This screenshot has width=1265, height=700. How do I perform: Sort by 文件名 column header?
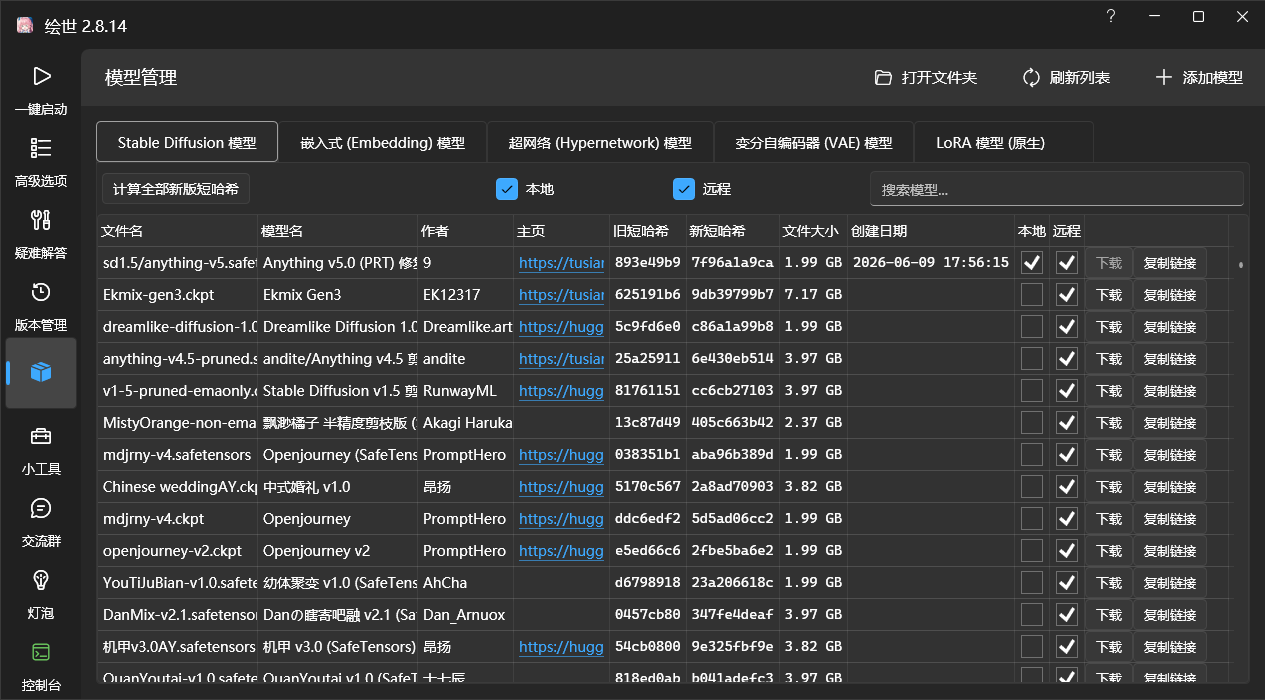point(177,231)
